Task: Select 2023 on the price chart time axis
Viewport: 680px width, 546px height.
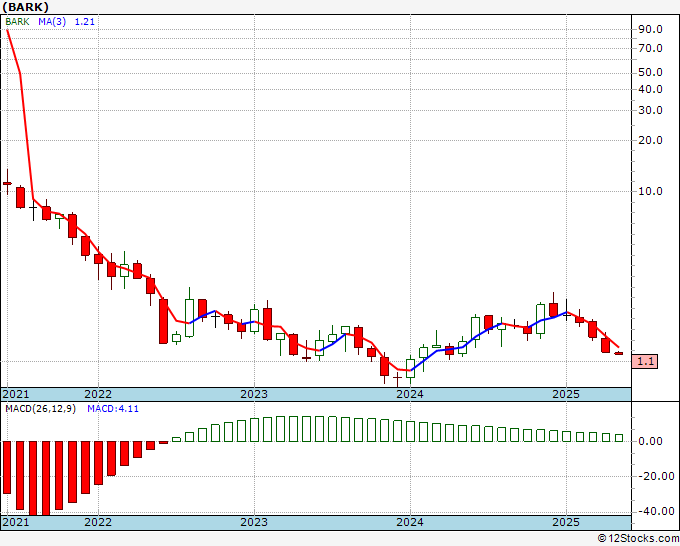Action: pos(254,394)
